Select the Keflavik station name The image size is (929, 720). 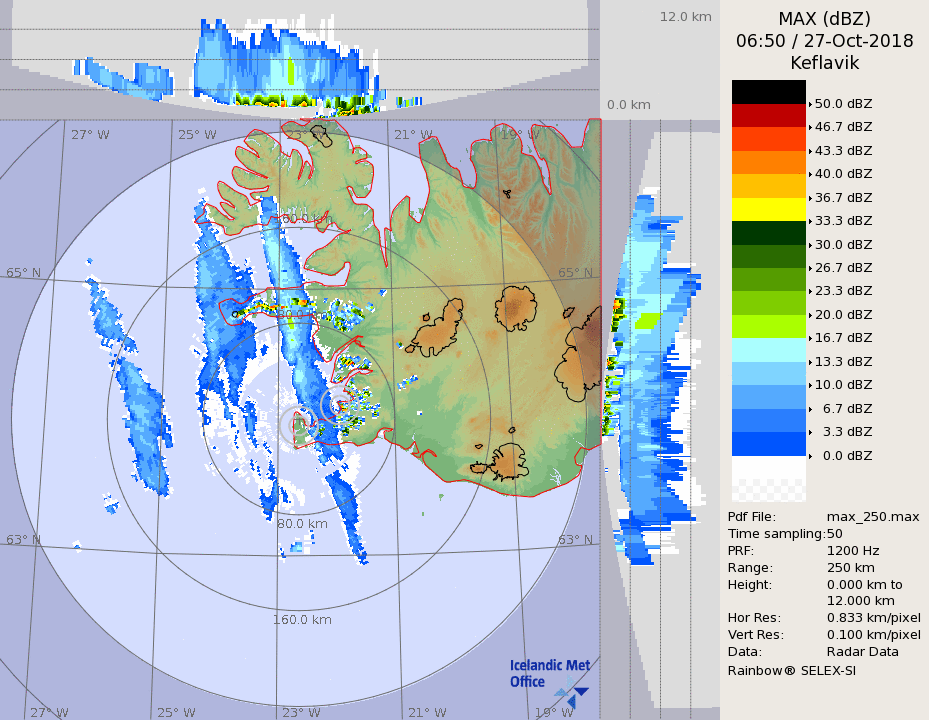click(824, 63)
